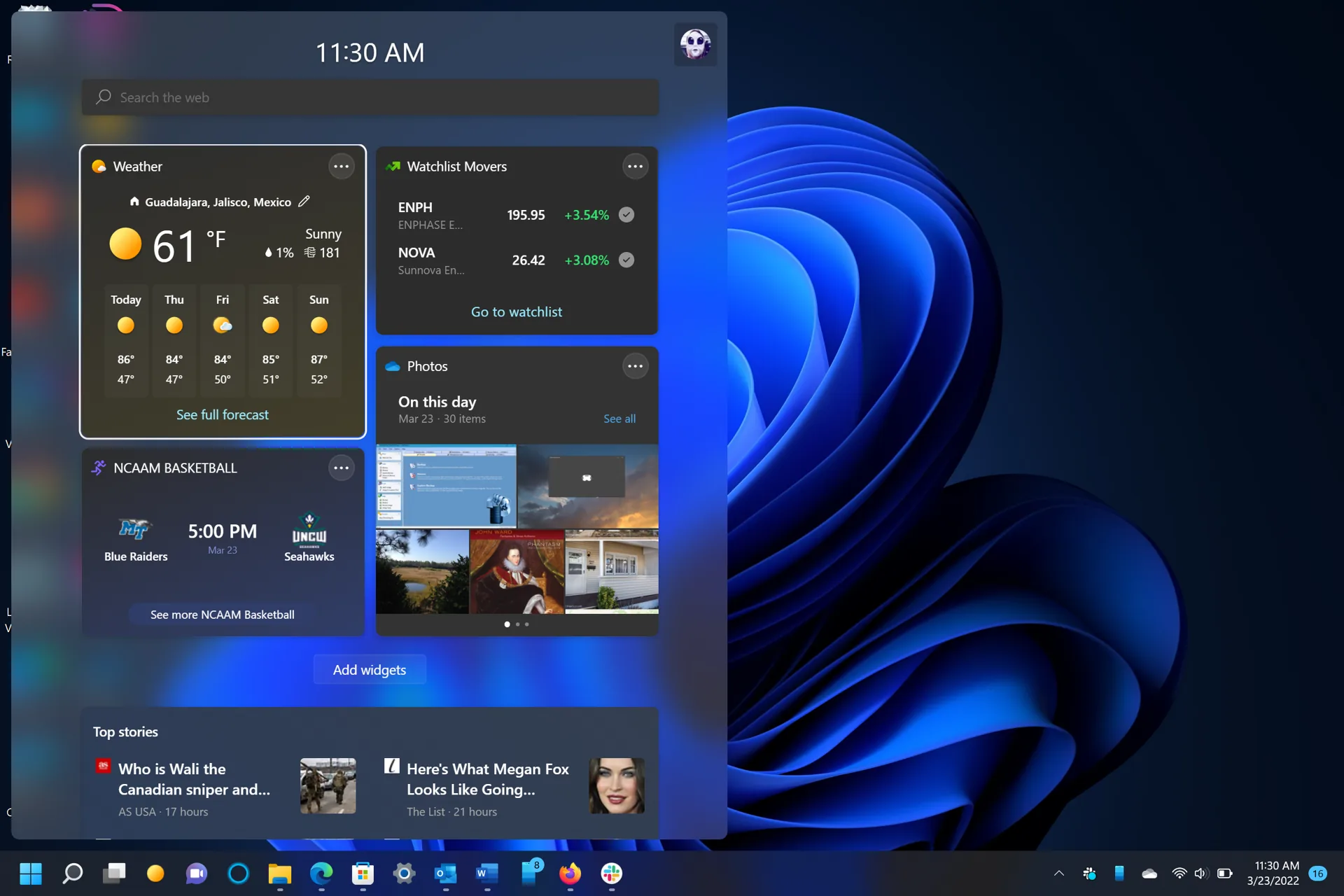Click the pencil to edit weather location
This screenshot has height=896, width=1344.
point(304,201)
